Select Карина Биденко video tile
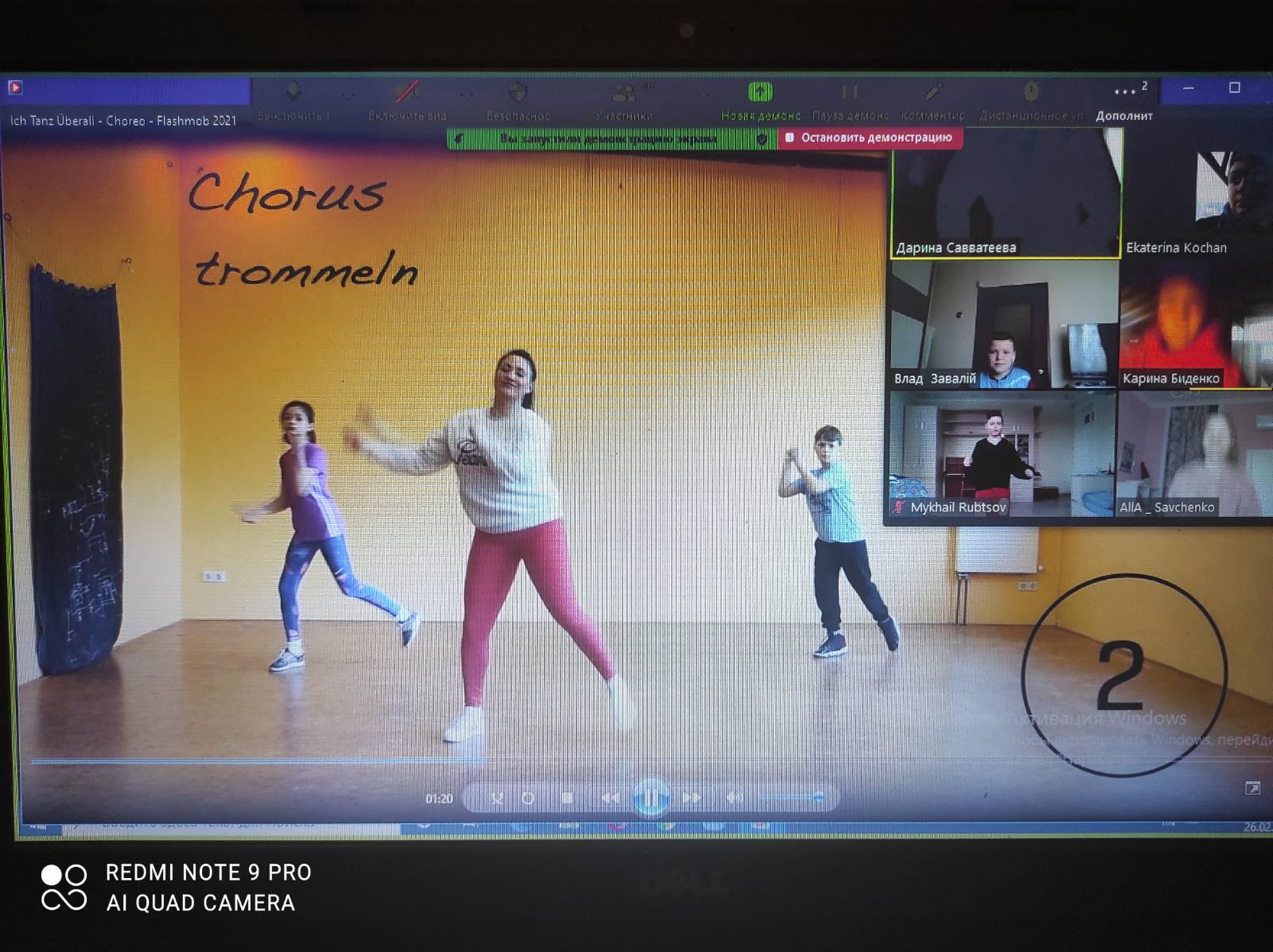Viewport: 1273px width, 952px height. (x=1197, y=324)
